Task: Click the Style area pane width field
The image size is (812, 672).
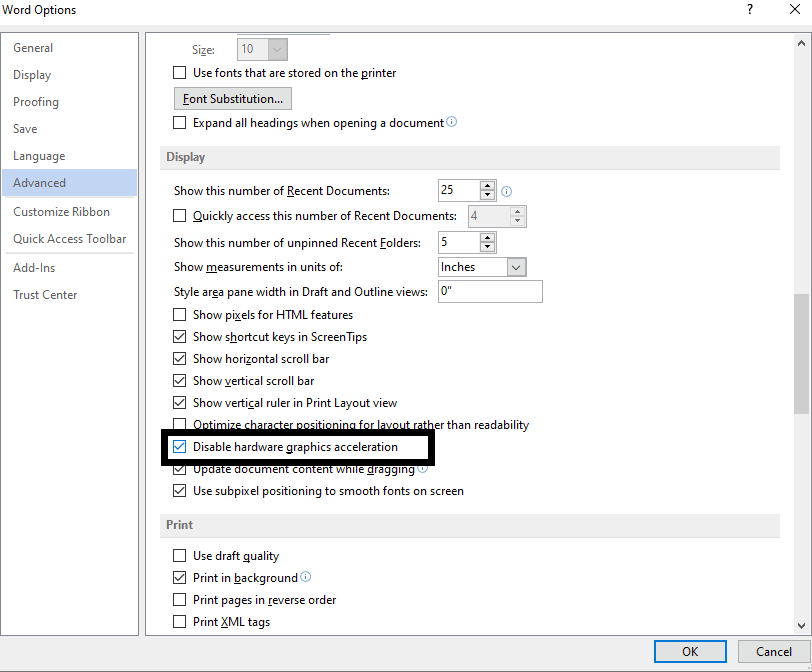Action: click(490, 291)
